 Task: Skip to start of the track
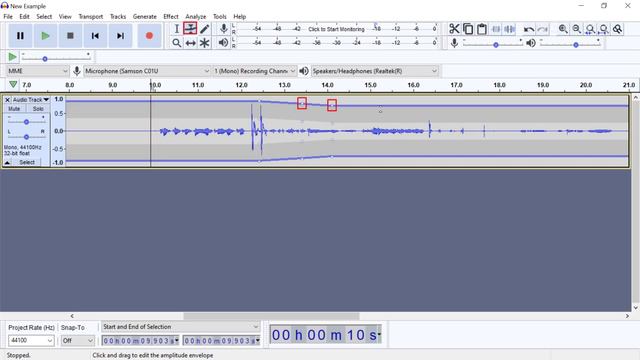[x=95, y=36]
